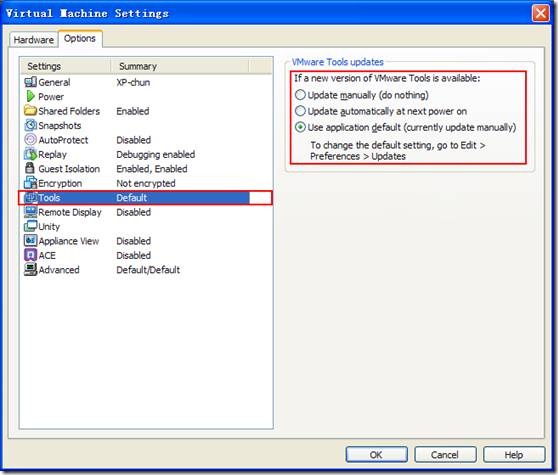This screenshot has height=475, width=558.
Task: Select the Unity row label
Action: pyautogui.click(x=49, y=227)
